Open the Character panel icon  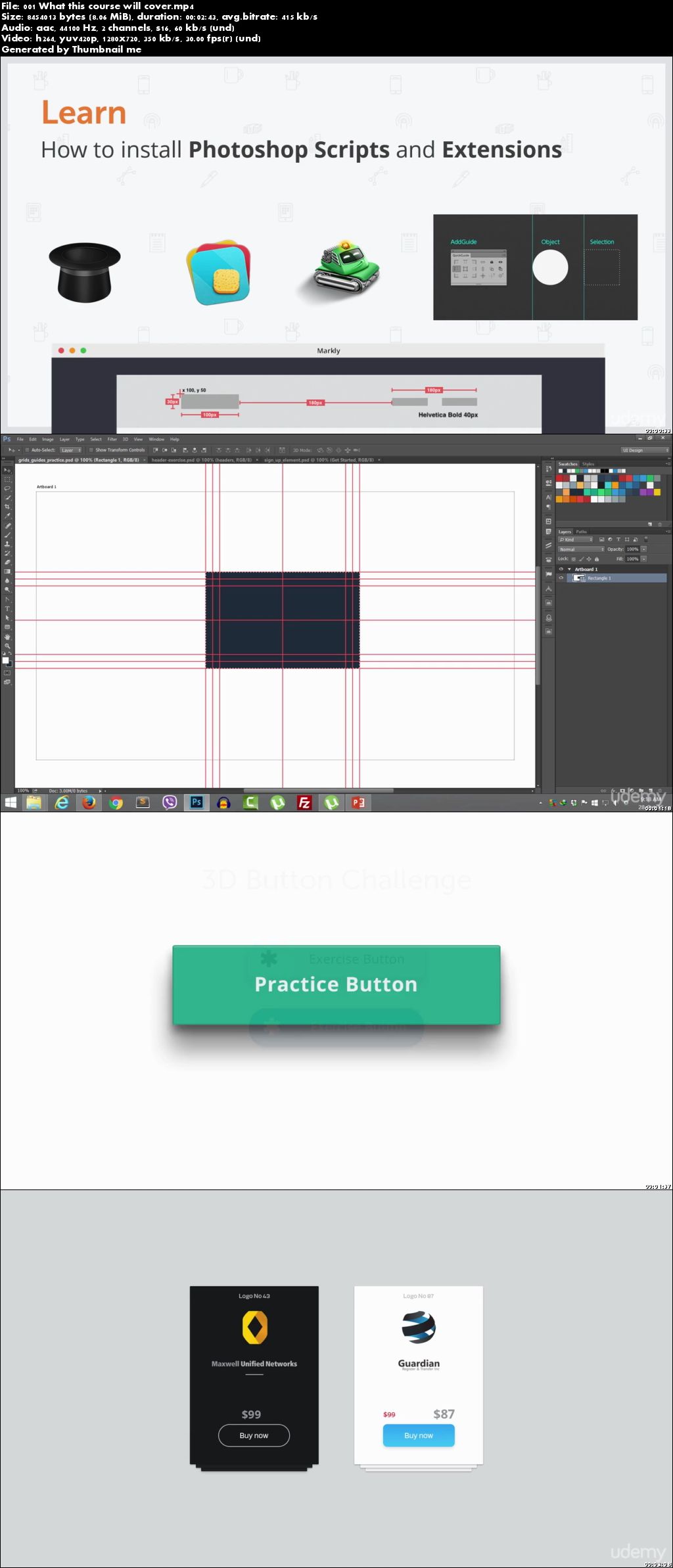(549, 497)
